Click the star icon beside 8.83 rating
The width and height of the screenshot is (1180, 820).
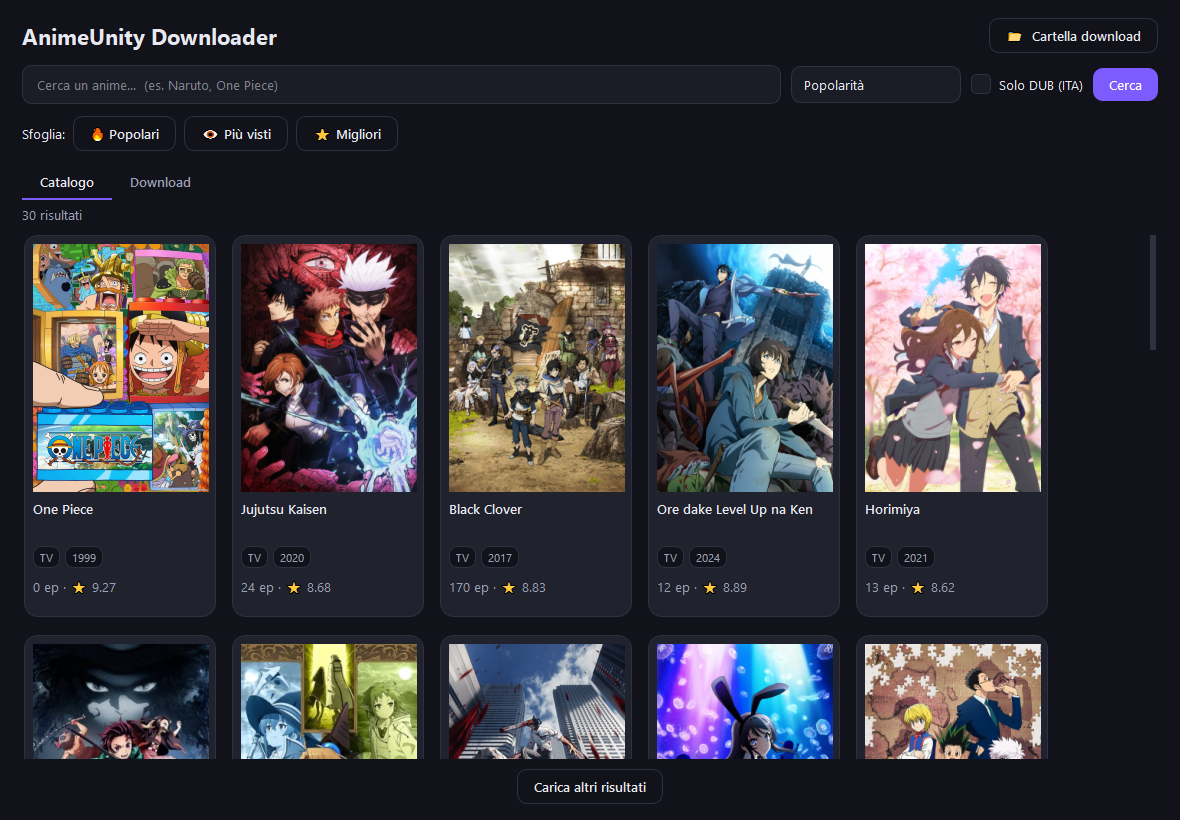509,588
